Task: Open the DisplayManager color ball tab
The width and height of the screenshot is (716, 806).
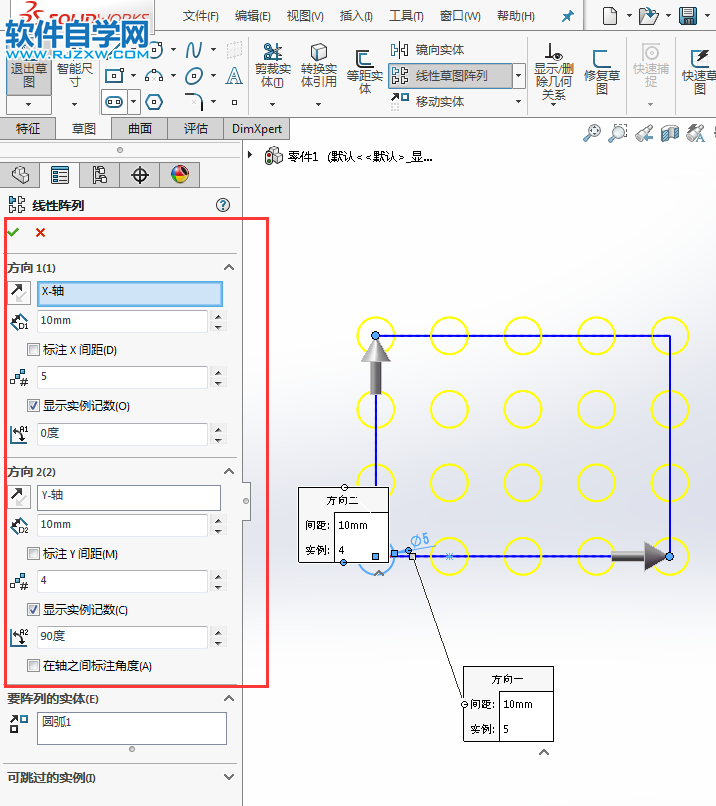Action: coord(179,175)
